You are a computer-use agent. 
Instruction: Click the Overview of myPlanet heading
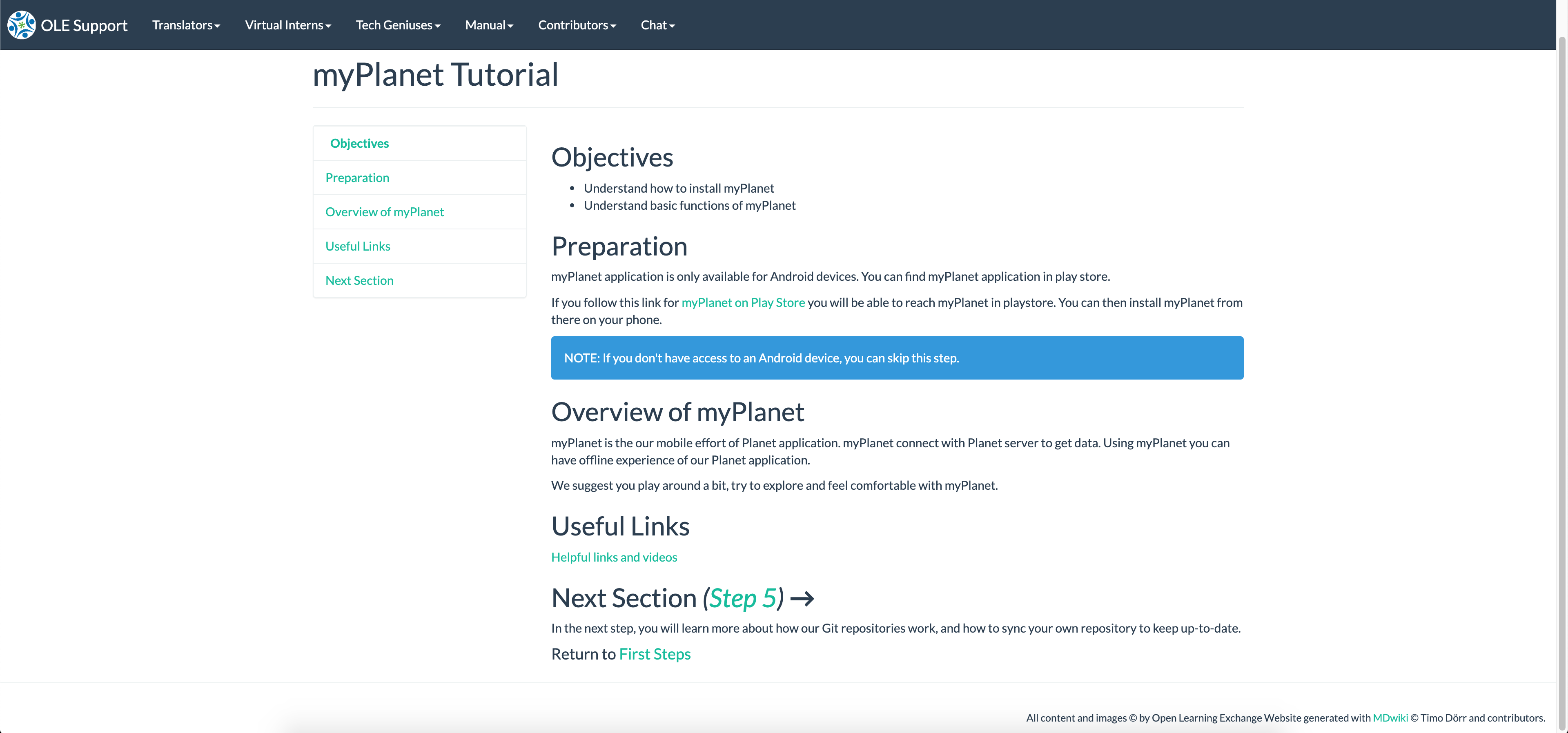[x=677, y=413]
